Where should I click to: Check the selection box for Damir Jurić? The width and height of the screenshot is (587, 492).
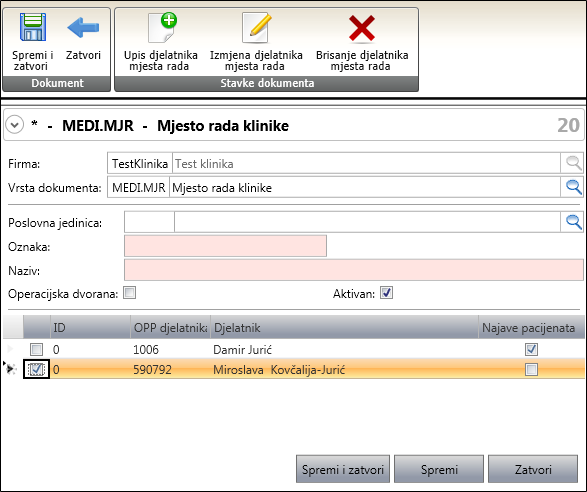point(37,350)
